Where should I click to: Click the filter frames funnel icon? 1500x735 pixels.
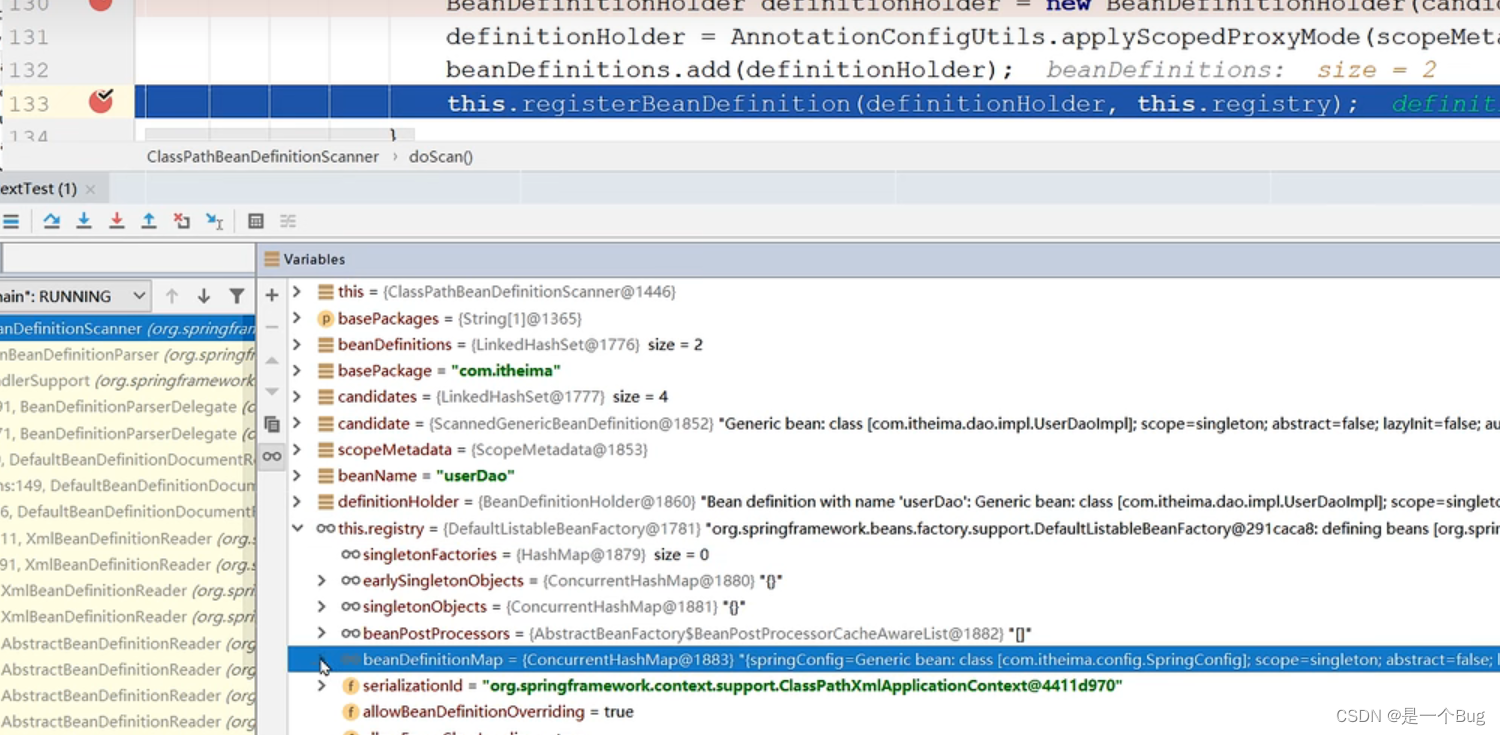237,296
